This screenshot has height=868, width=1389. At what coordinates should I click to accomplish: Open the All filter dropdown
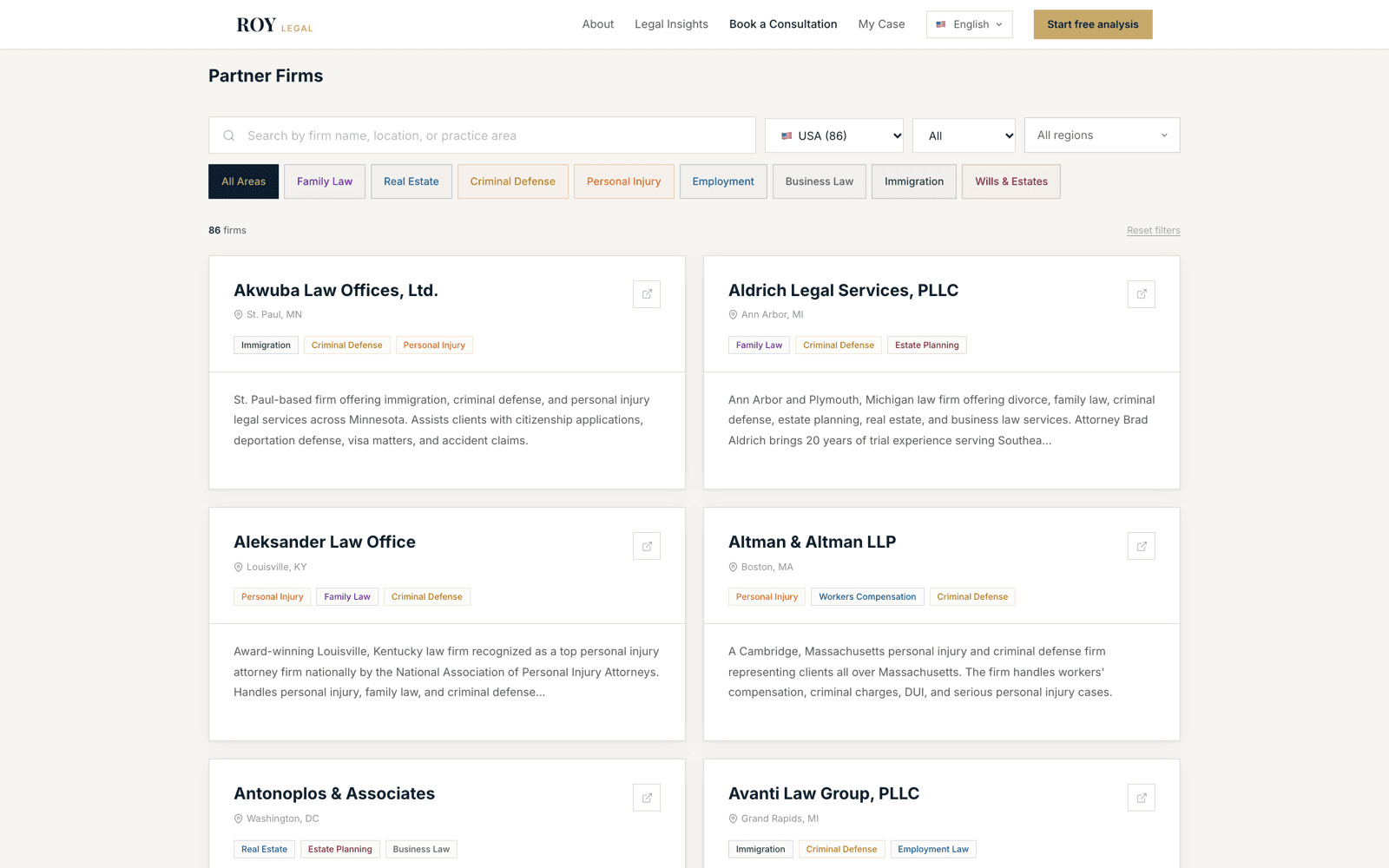coord(964,135)
